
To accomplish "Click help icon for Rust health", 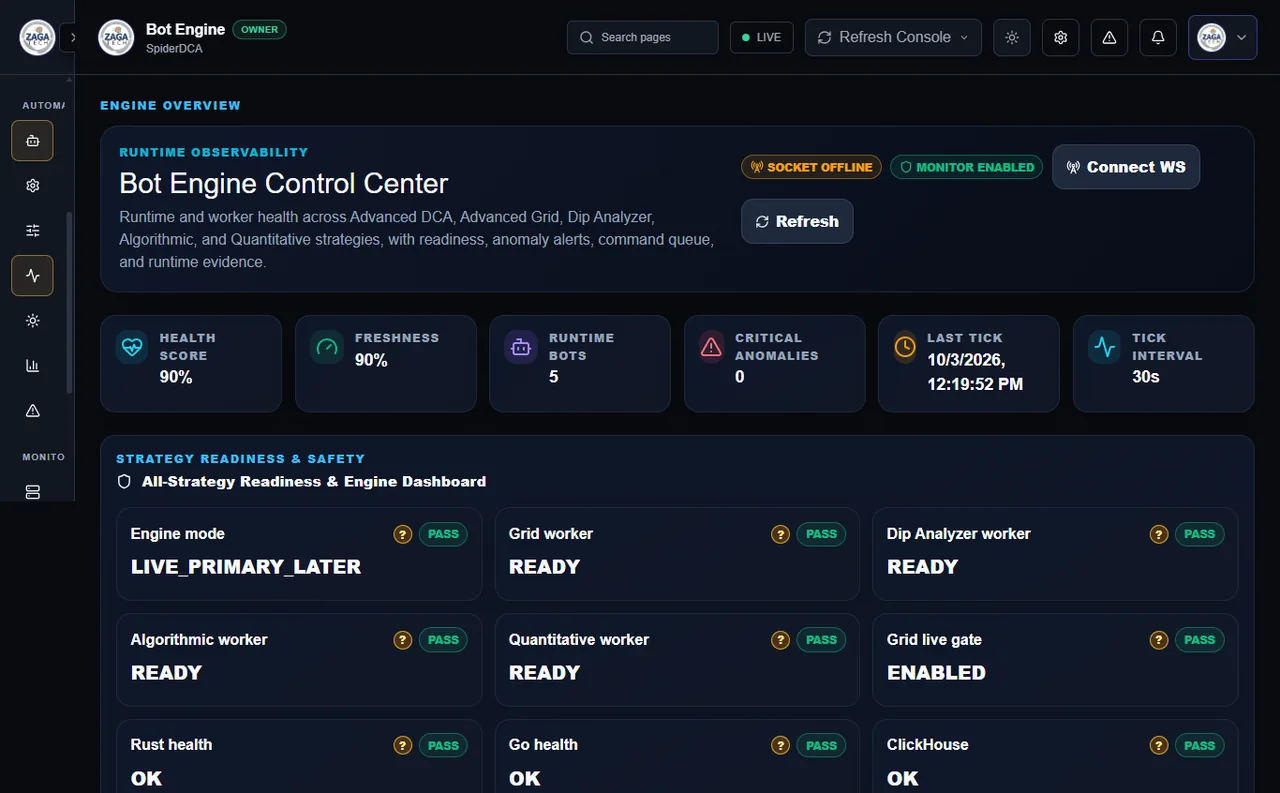I will (x=403, y=745).
